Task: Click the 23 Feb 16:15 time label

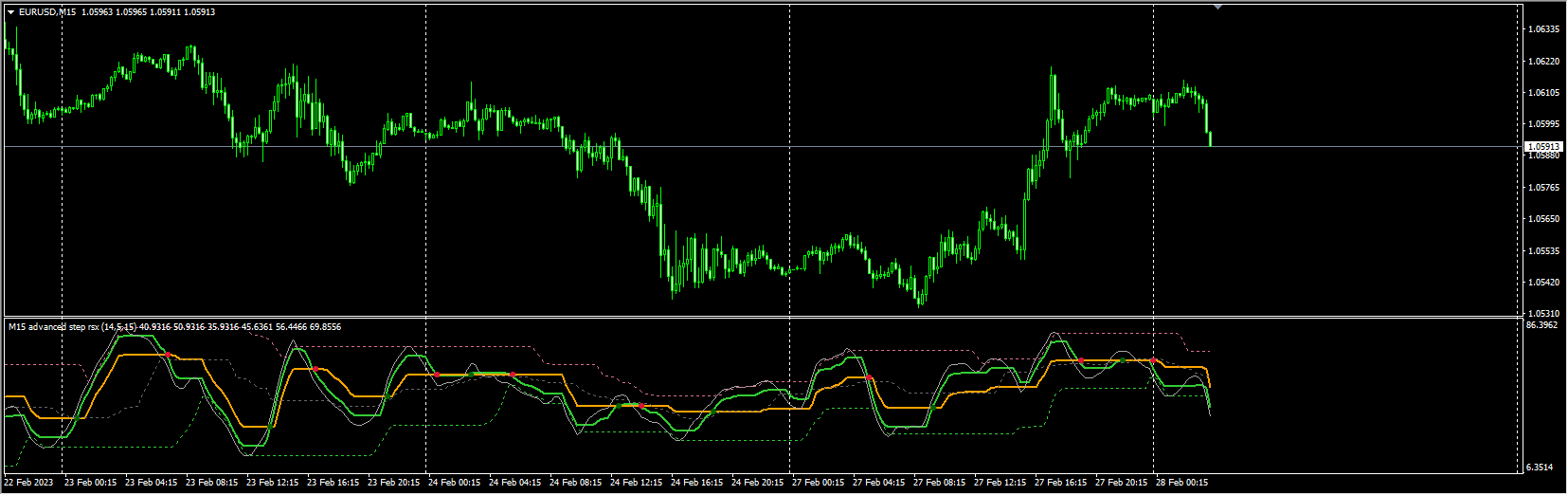Action: [x=333, y=483]
